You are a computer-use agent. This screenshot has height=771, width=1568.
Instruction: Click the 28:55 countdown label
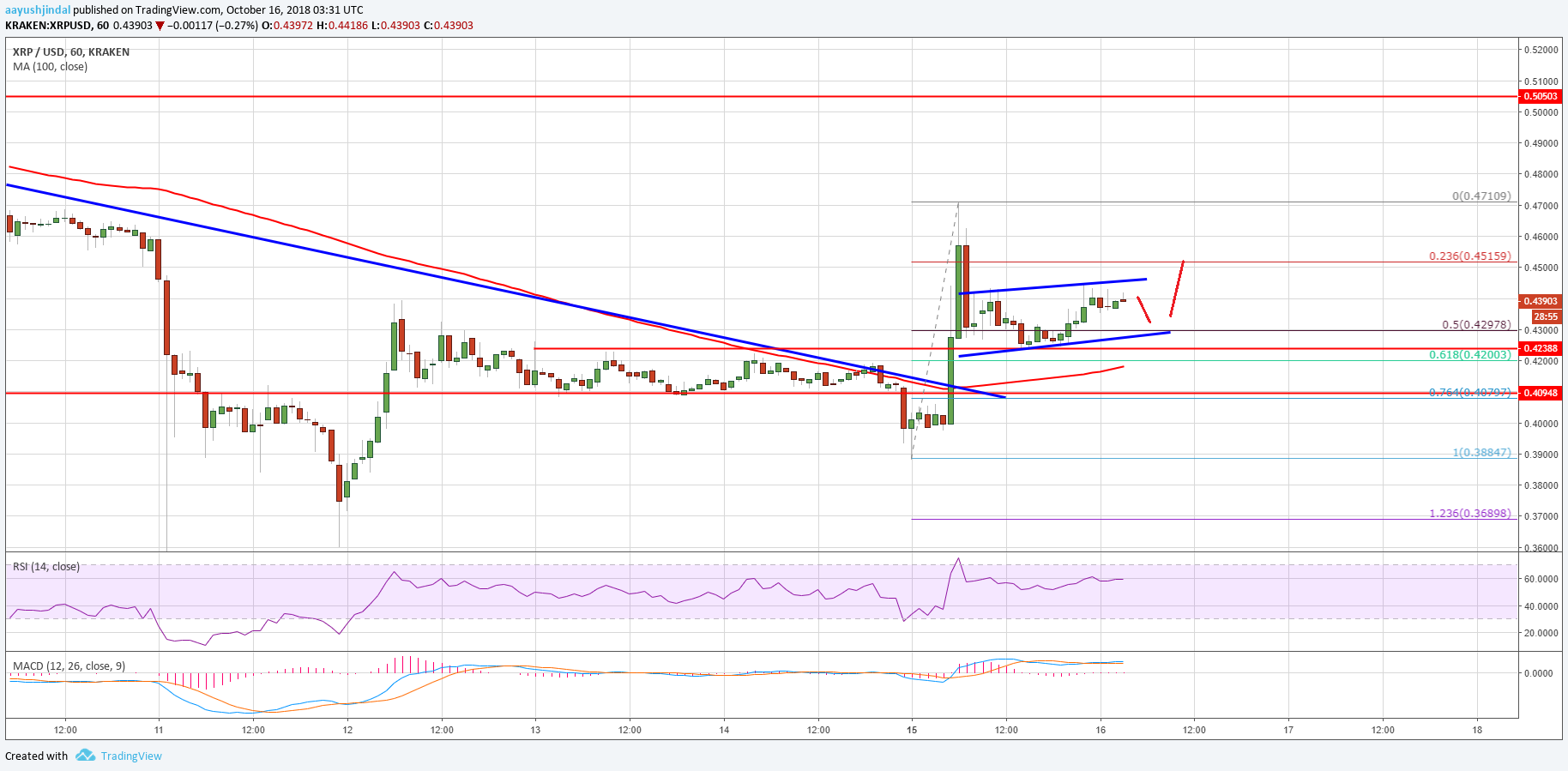coord(1545,316)
